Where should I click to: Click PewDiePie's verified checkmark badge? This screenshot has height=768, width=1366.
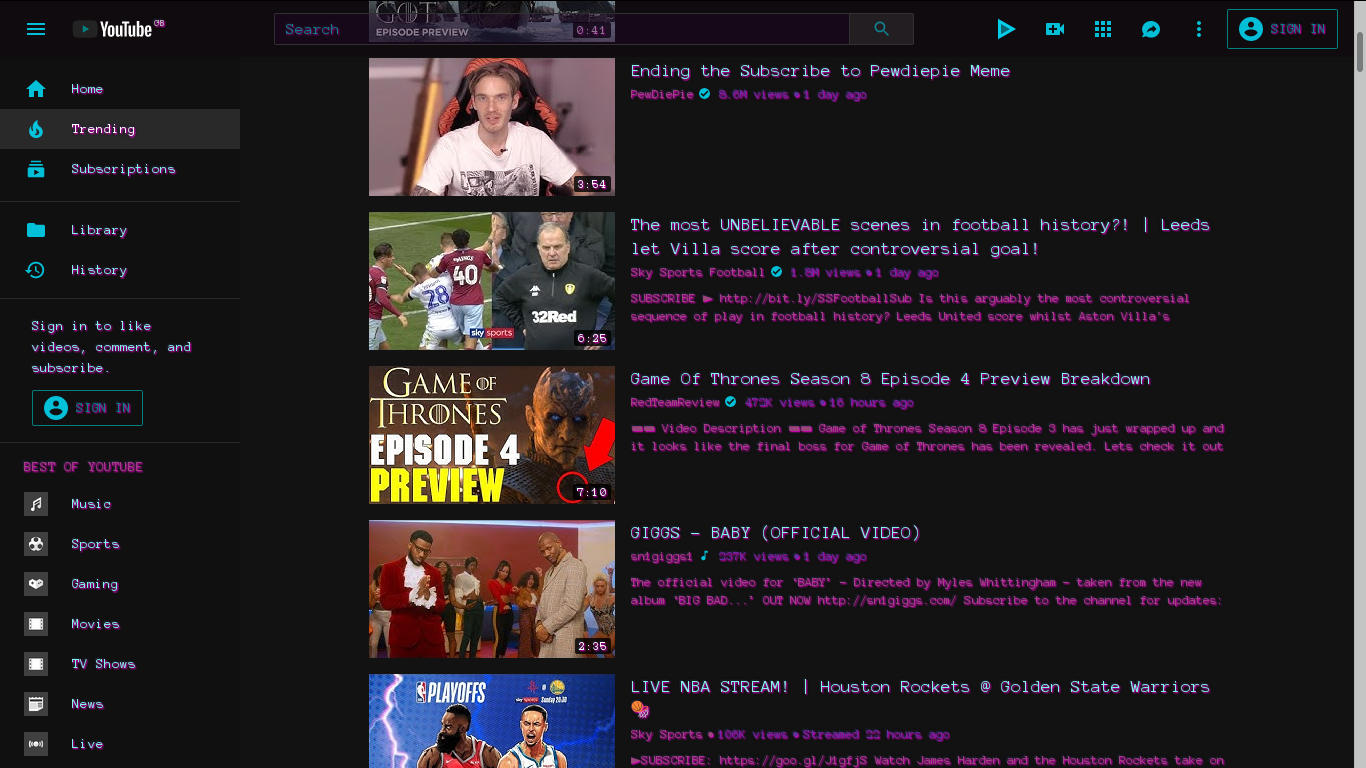click(x=705, y=95)
